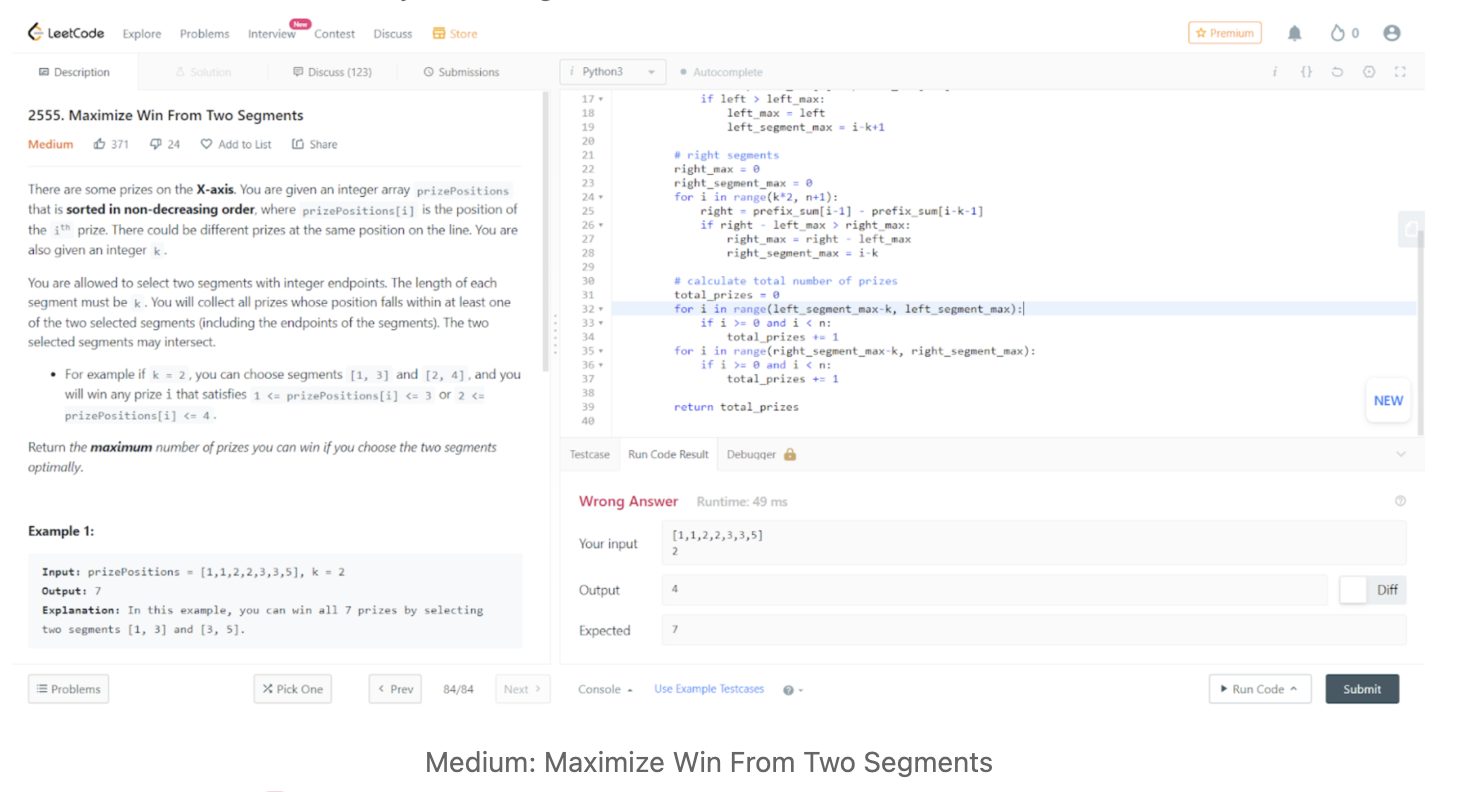Open editor settings gear icon
Screen dimensions: 1458x792
click(x=1368, y=72)
